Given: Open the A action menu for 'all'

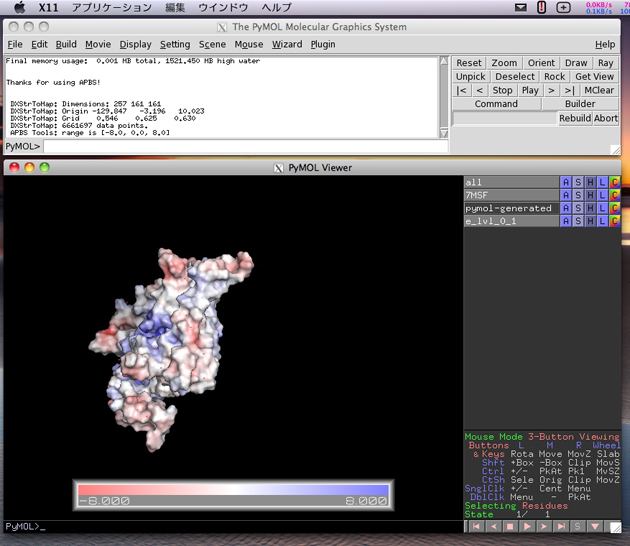Looking at the screenshot, I should click(x=566, y=182).
